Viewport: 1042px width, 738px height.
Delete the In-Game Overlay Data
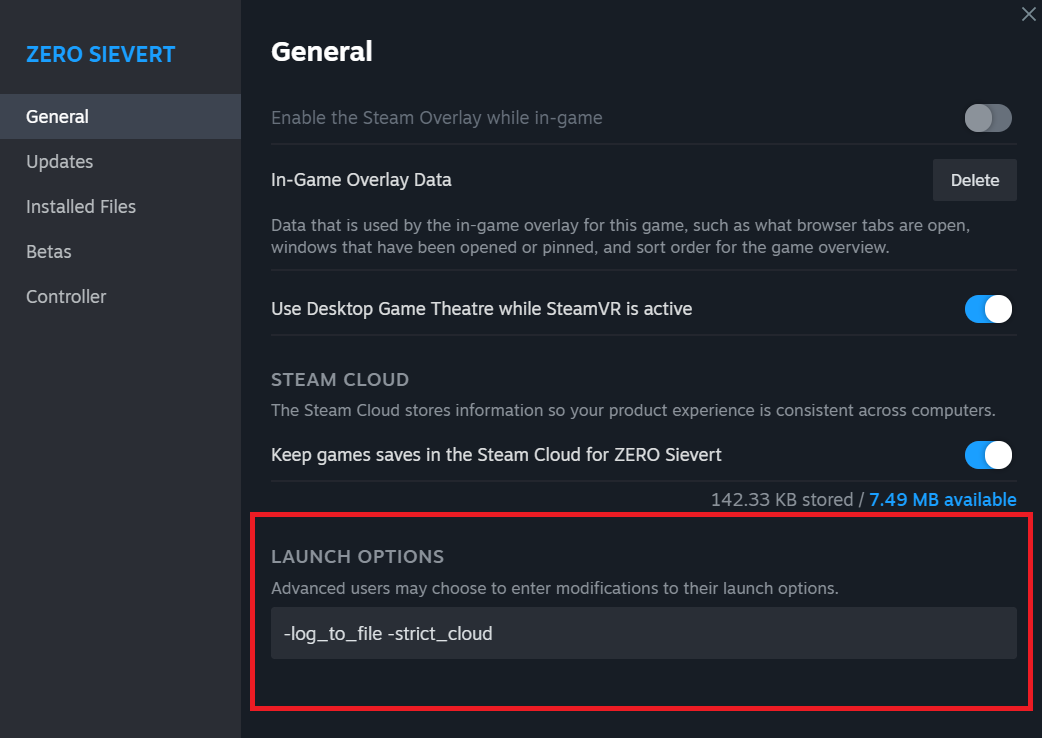click(975, 180)
